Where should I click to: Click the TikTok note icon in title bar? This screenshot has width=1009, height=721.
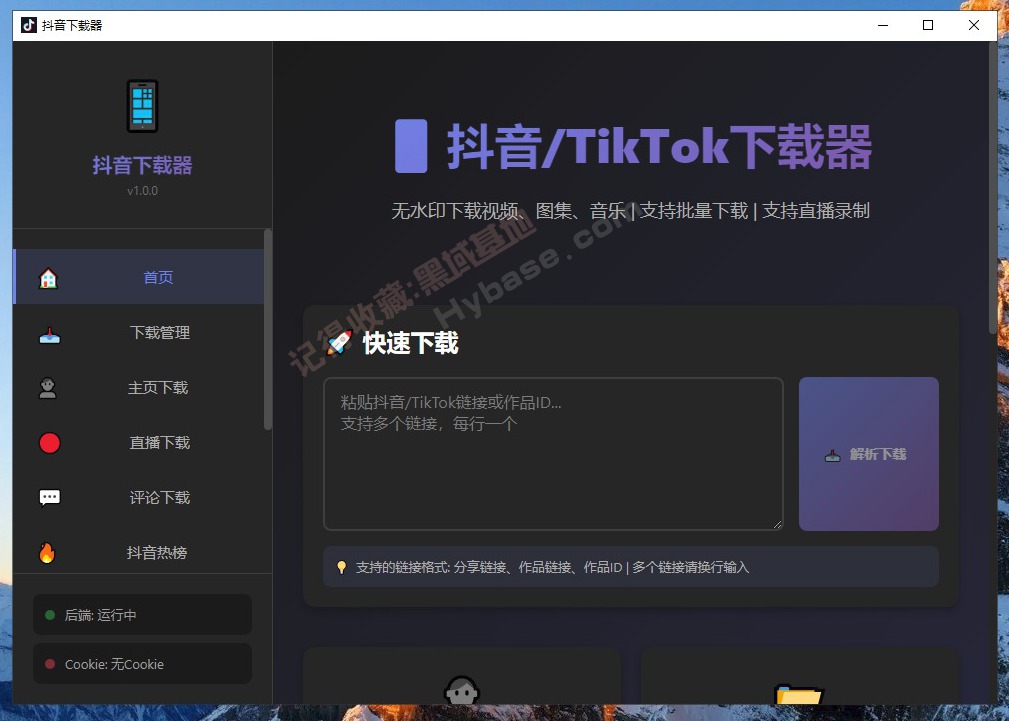[27, 24]
